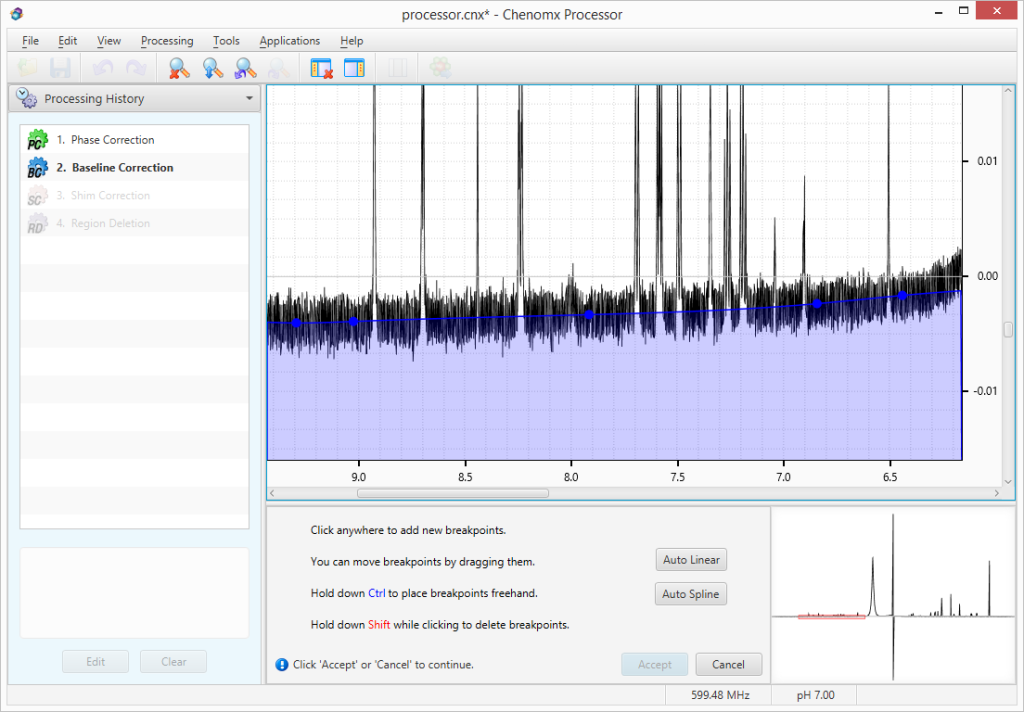The height and width of the screenshot is (712, 1024).
Task: Click the blue info icon beside the Accept/Cancel hint
Action: (x=282, y=664)
